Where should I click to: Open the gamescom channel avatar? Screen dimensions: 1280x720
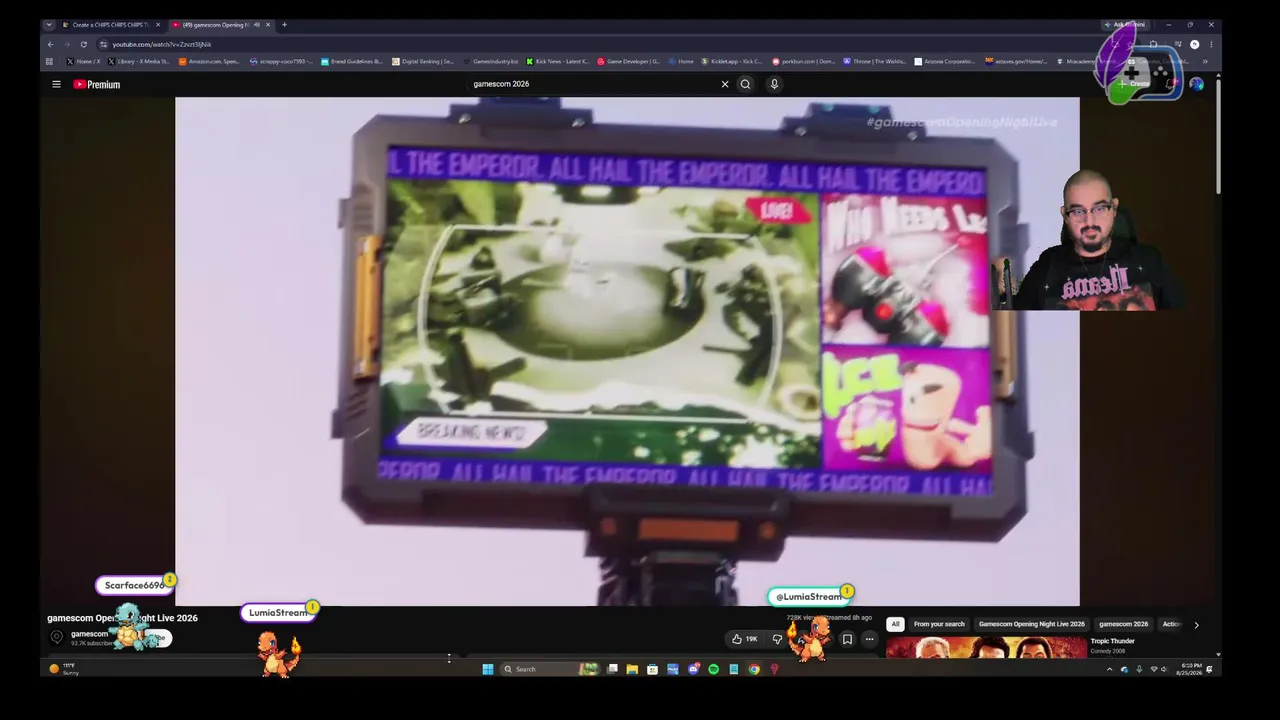pyautogui.click(x=57, y=637)
